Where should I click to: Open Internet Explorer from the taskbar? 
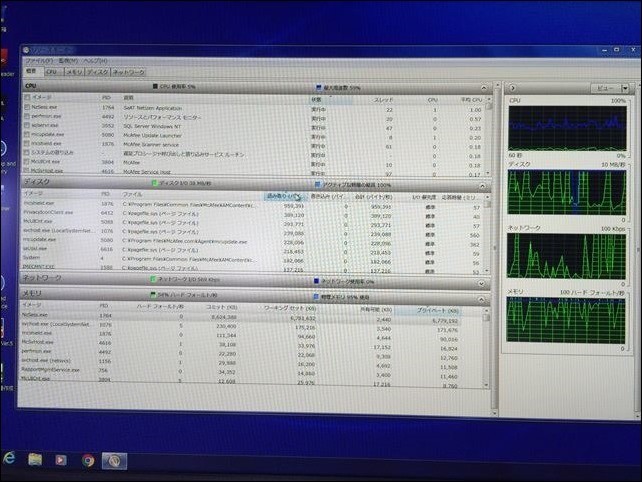click(x=9, y=458)
